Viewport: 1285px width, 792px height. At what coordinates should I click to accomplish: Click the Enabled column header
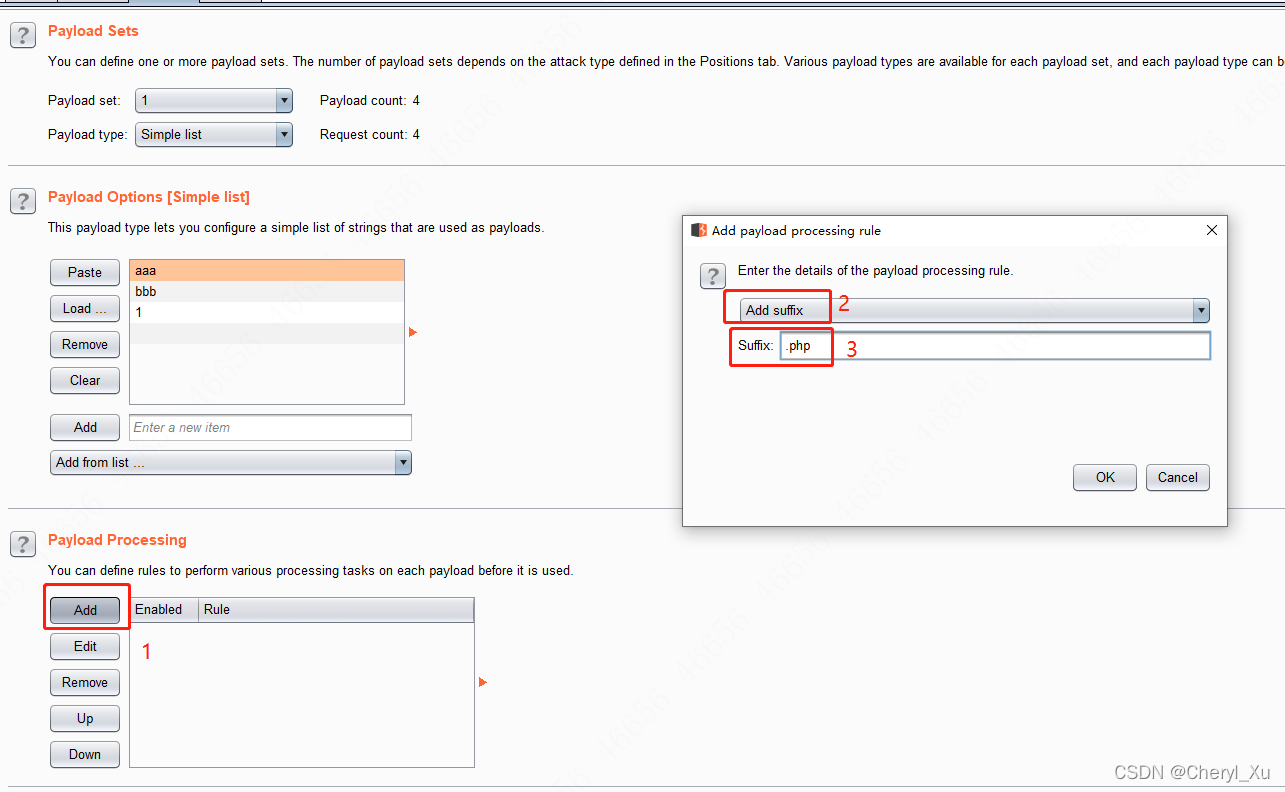(164, 610)
